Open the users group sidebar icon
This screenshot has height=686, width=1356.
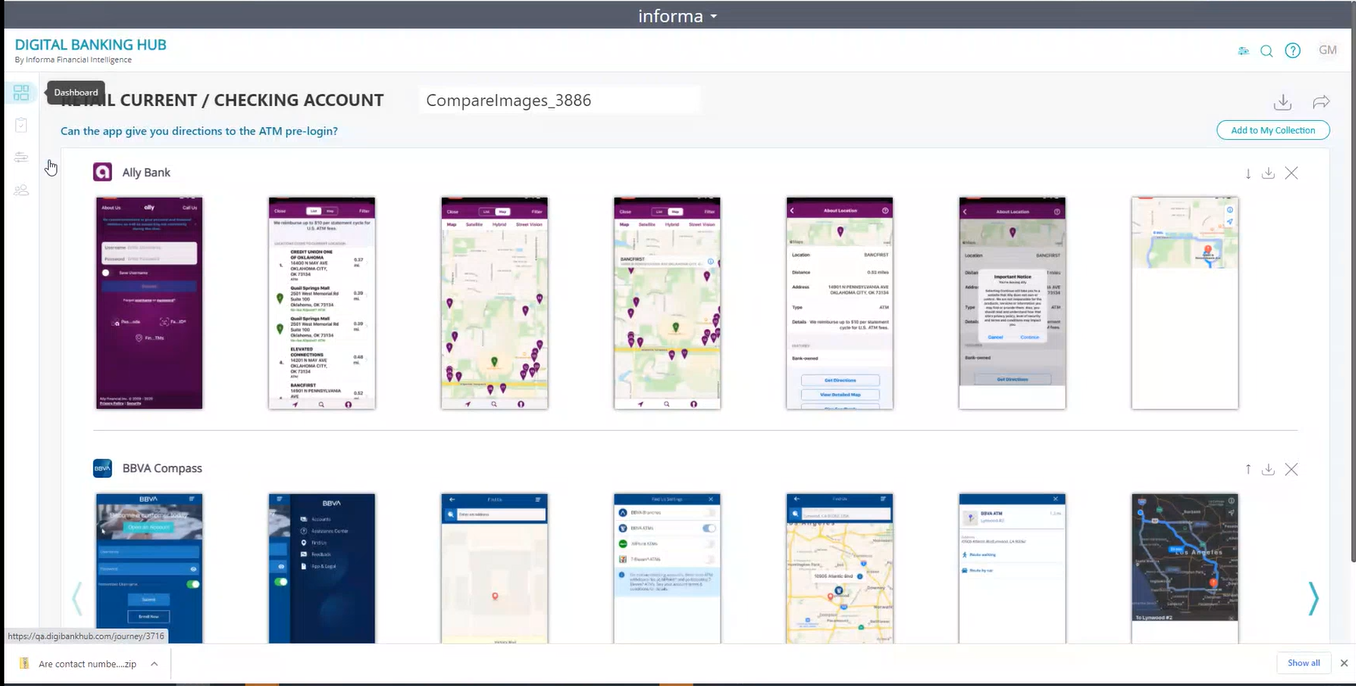pos(21,190)
